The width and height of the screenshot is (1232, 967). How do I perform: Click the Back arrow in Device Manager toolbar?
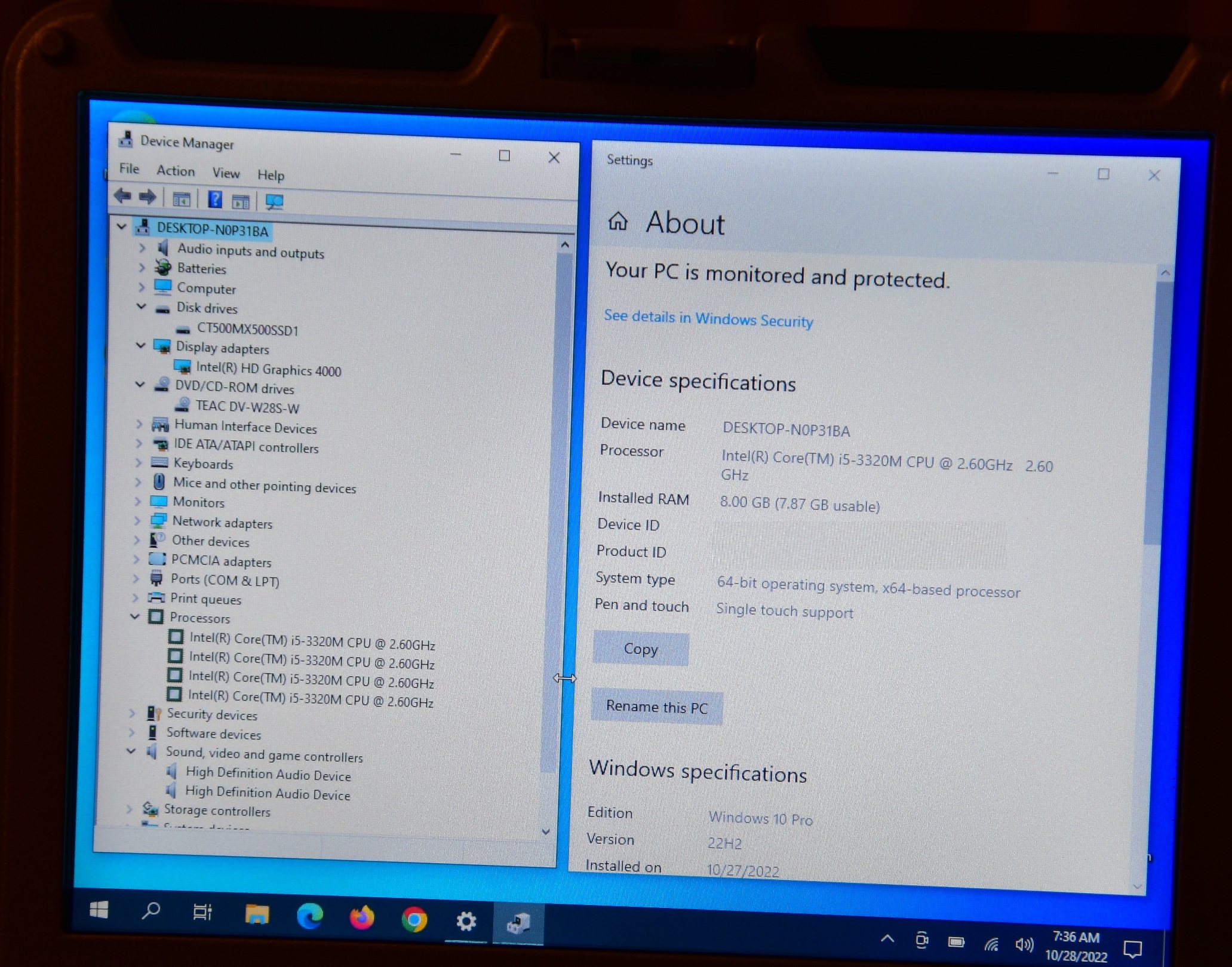pyautogui.click(x=122, y=195)
